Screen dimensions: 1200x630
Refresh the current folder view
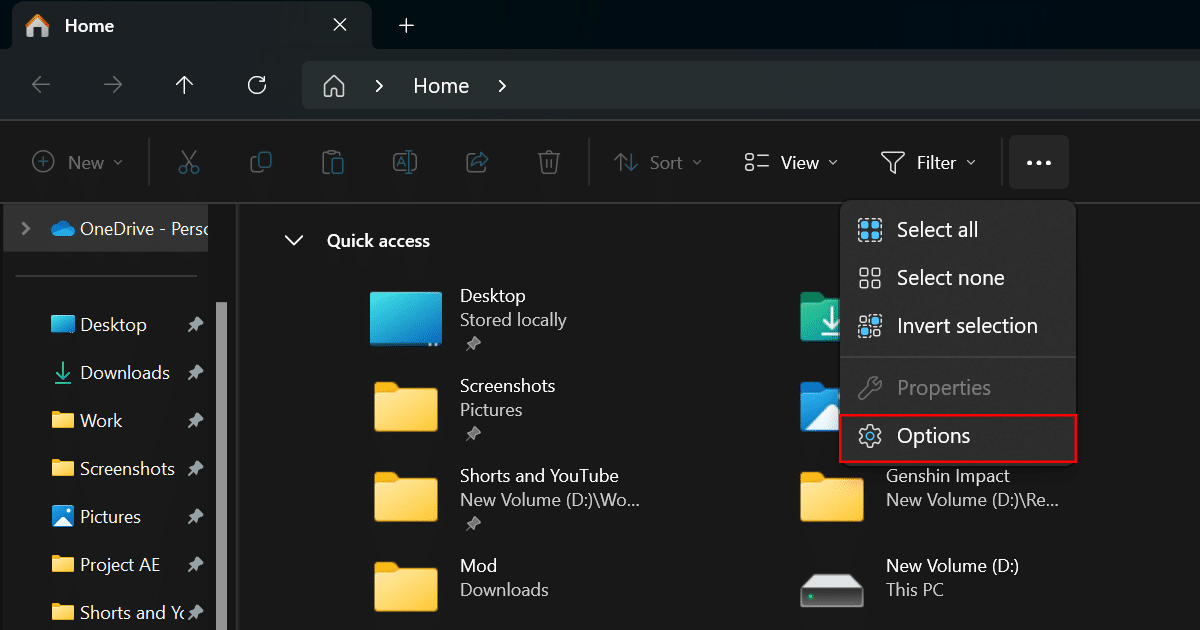(257, 86)
